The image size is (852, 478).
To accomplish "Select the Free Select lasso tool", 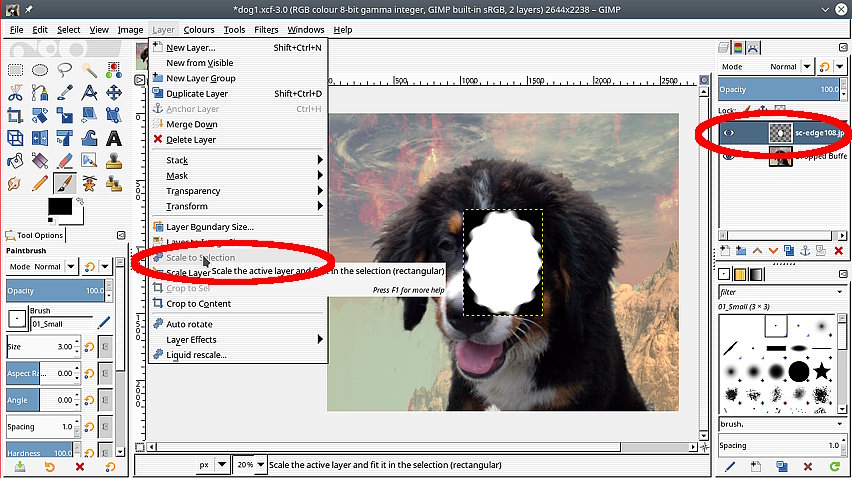I will [x=65, y=70].
